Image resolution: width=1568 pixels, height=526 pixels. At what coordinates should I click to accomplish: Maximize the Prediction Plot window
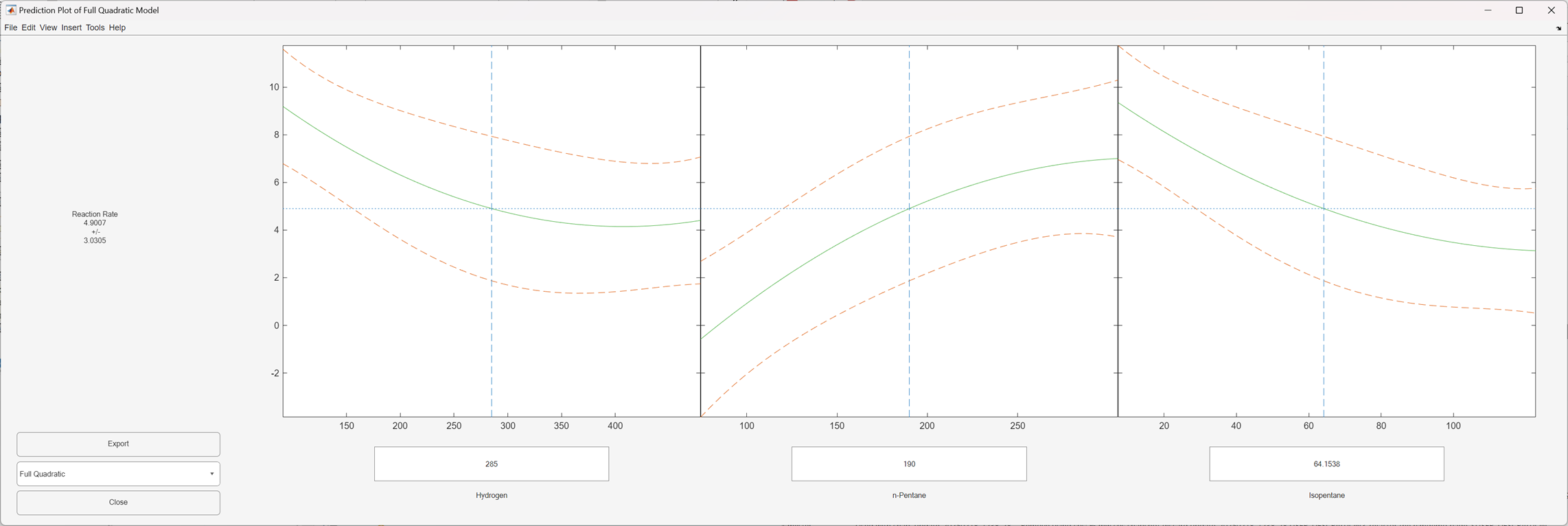tap(1519, 10)
